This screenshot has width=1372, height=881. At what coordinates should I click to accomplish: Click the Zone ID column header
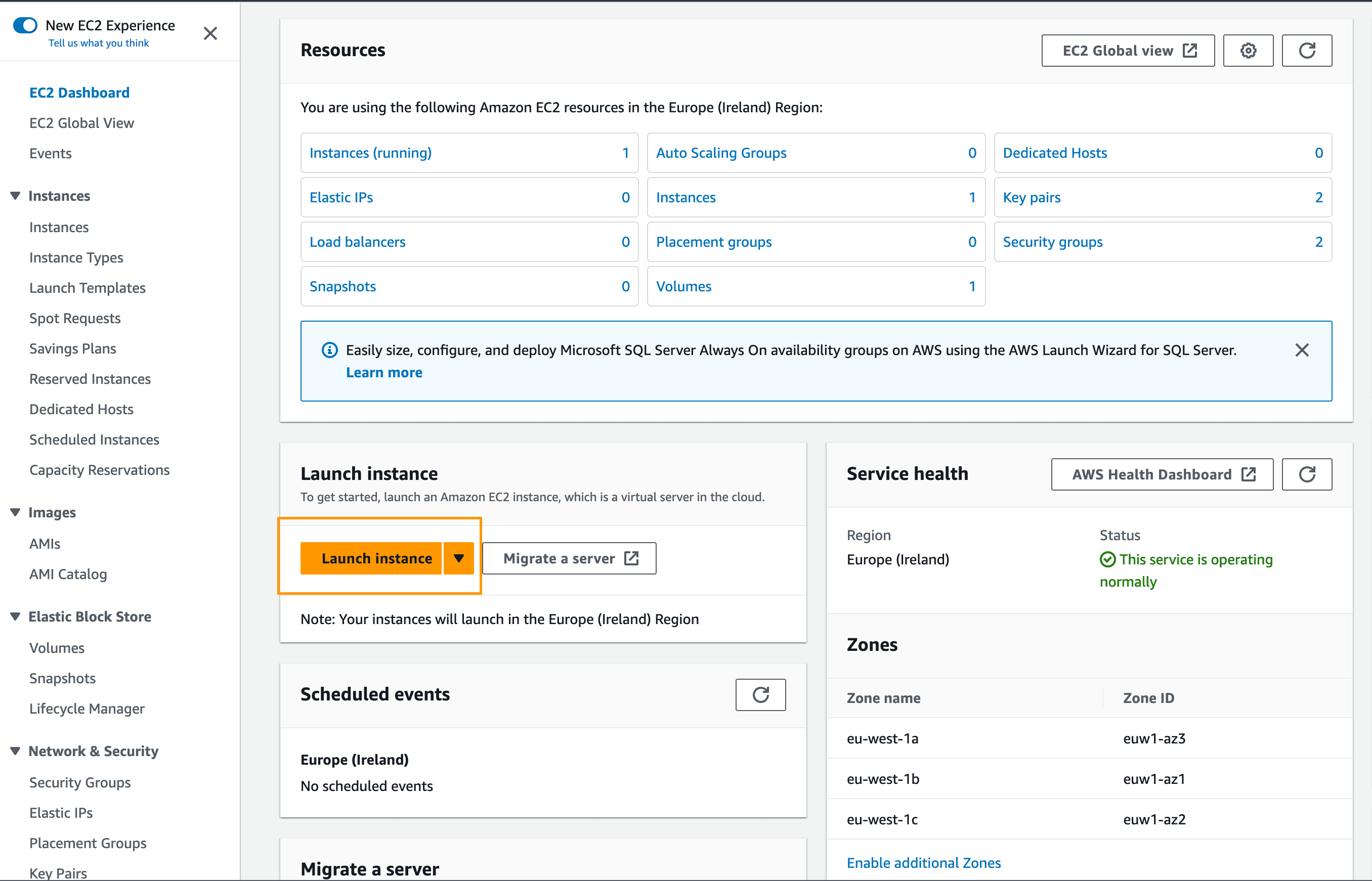[1148, 698]
